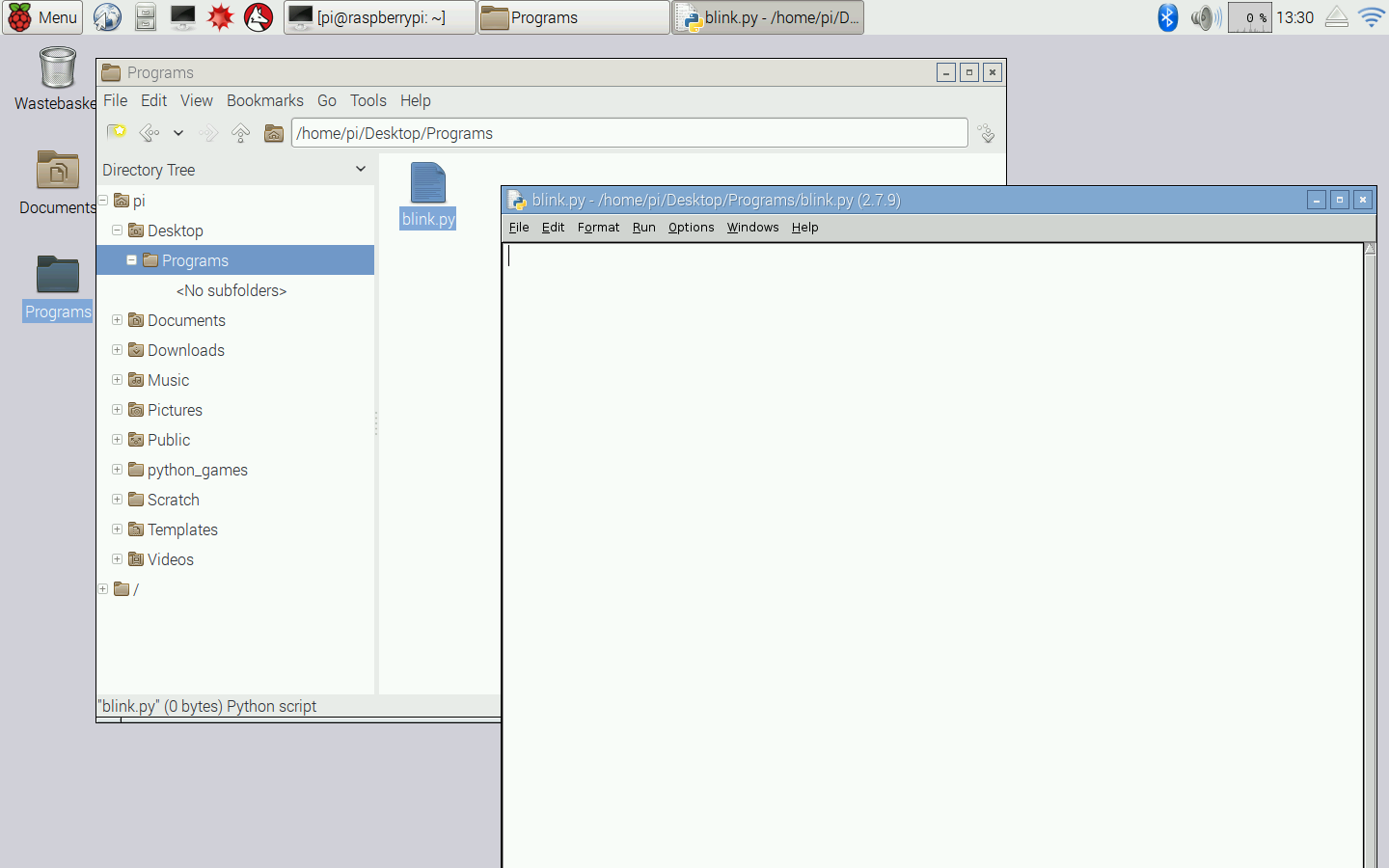Switch to blink.py taskbar button

[768, 17]
